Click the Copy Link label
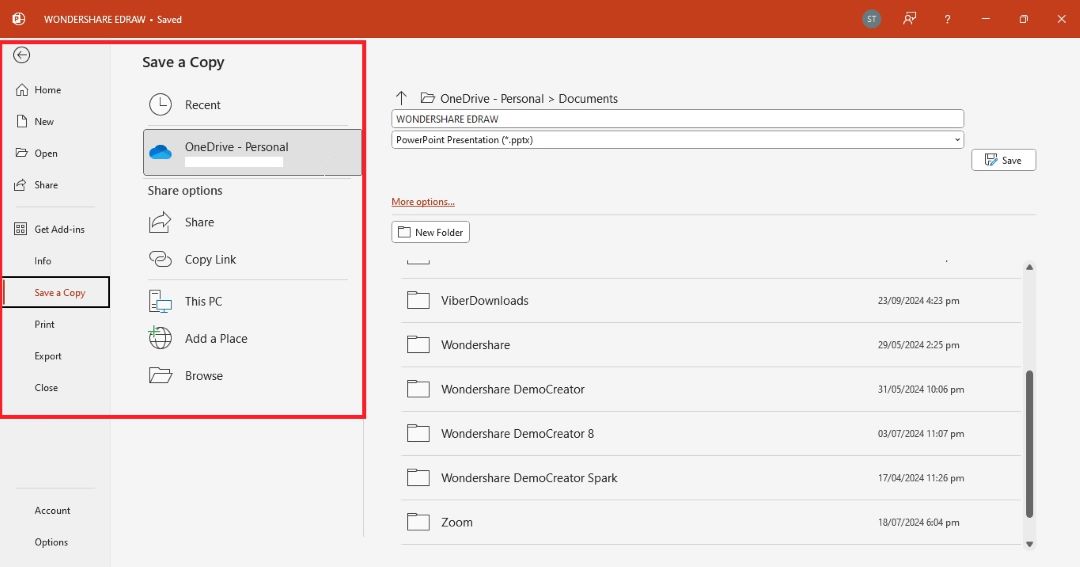The image size is (1080, 567). [x=210, y=259]
